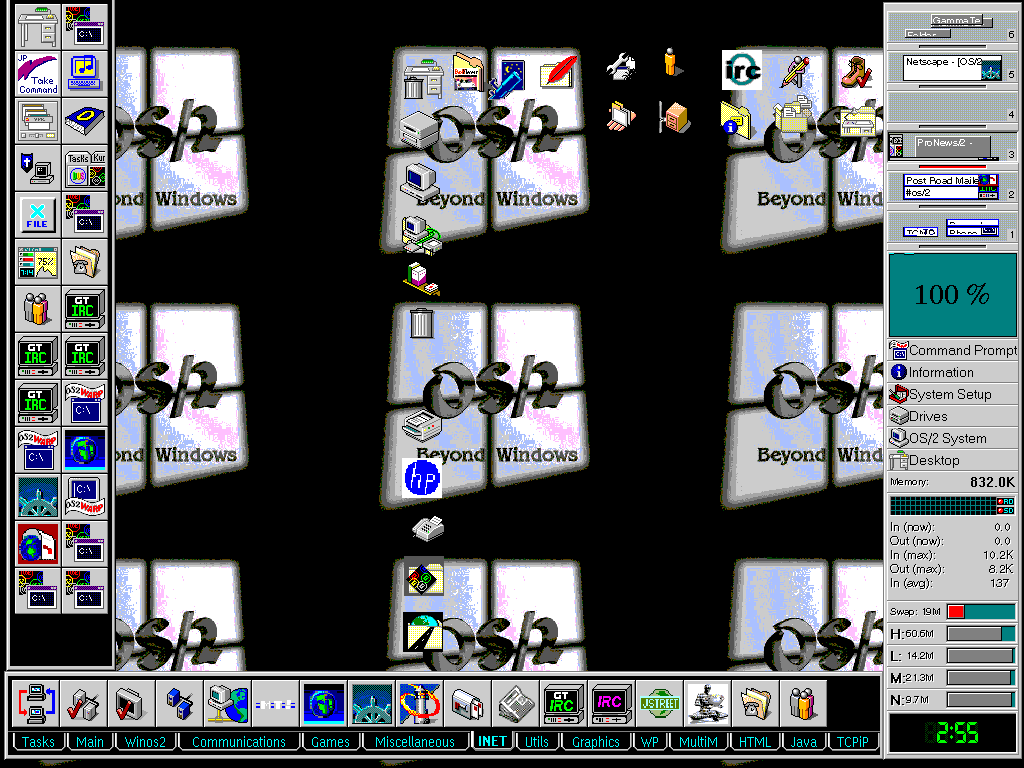Viewport: 1024px width, 768px height.
Task: Open the Tasks Kur icon in left panel
Action: (x=85, y=168)
